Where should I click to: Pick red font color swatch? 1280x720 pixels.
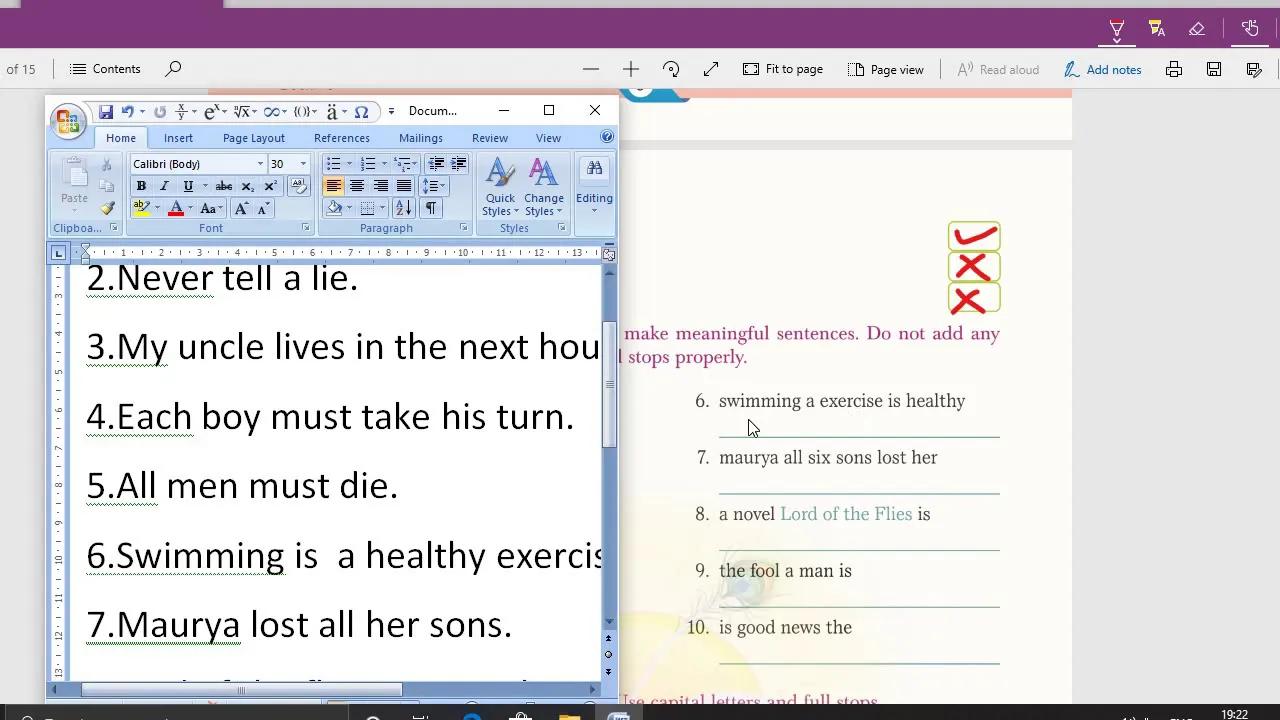(x=176, y=208)
